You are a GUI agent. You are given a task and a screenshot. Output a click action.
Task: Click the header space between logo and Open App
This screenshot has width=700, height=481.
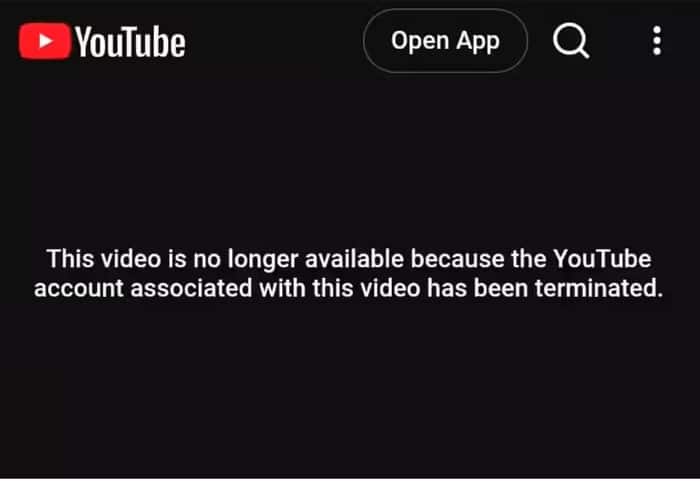click(275, 41)
